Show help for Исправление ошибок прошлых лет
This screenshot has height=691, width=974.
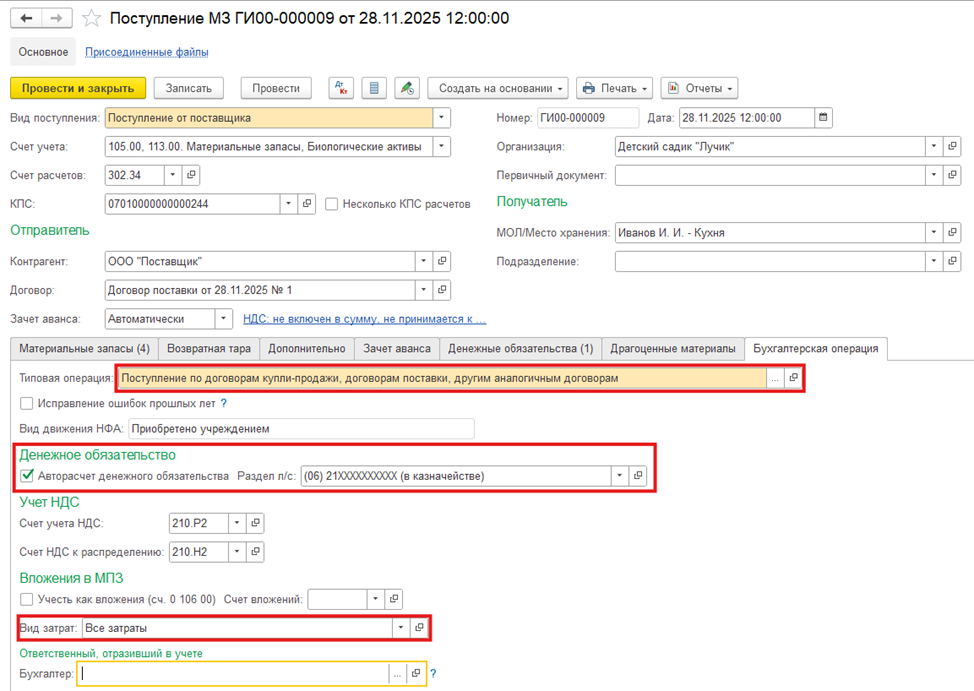click(224, 403)
